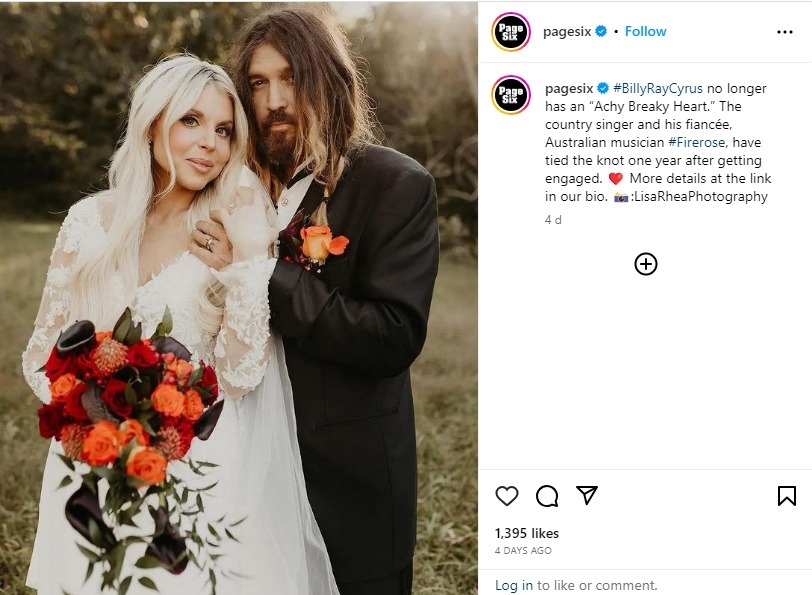Screen dimensions: 812x595
Task: Open the three-dot more options menu
Action: (x=785, y=32)
